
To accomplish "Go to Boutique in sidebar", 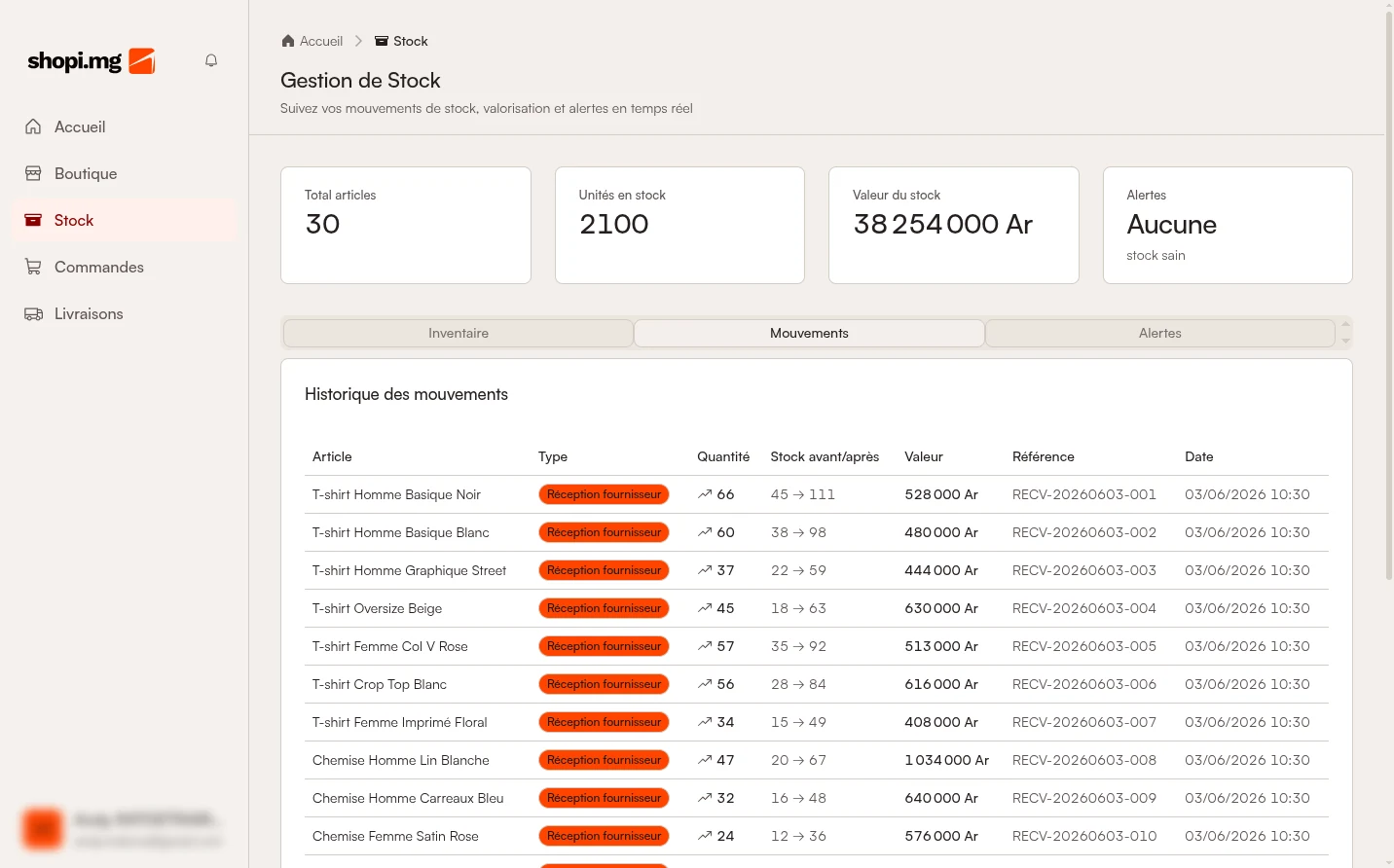I will pos(125,173).
